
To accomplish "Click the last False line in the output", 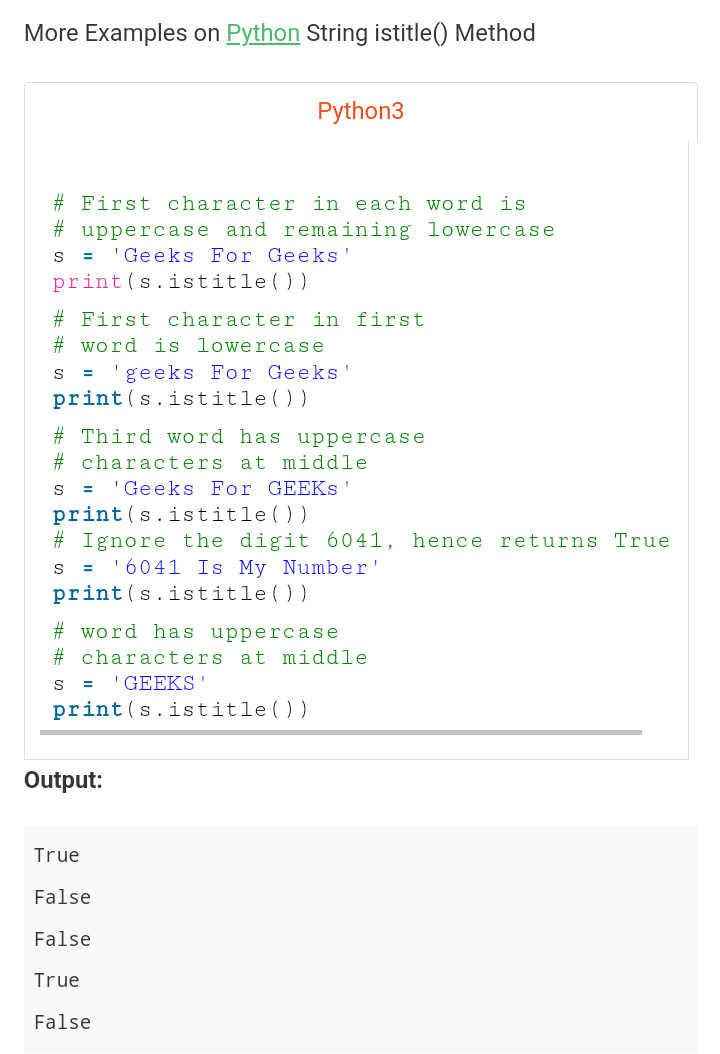I will (x=63, y=1022).
